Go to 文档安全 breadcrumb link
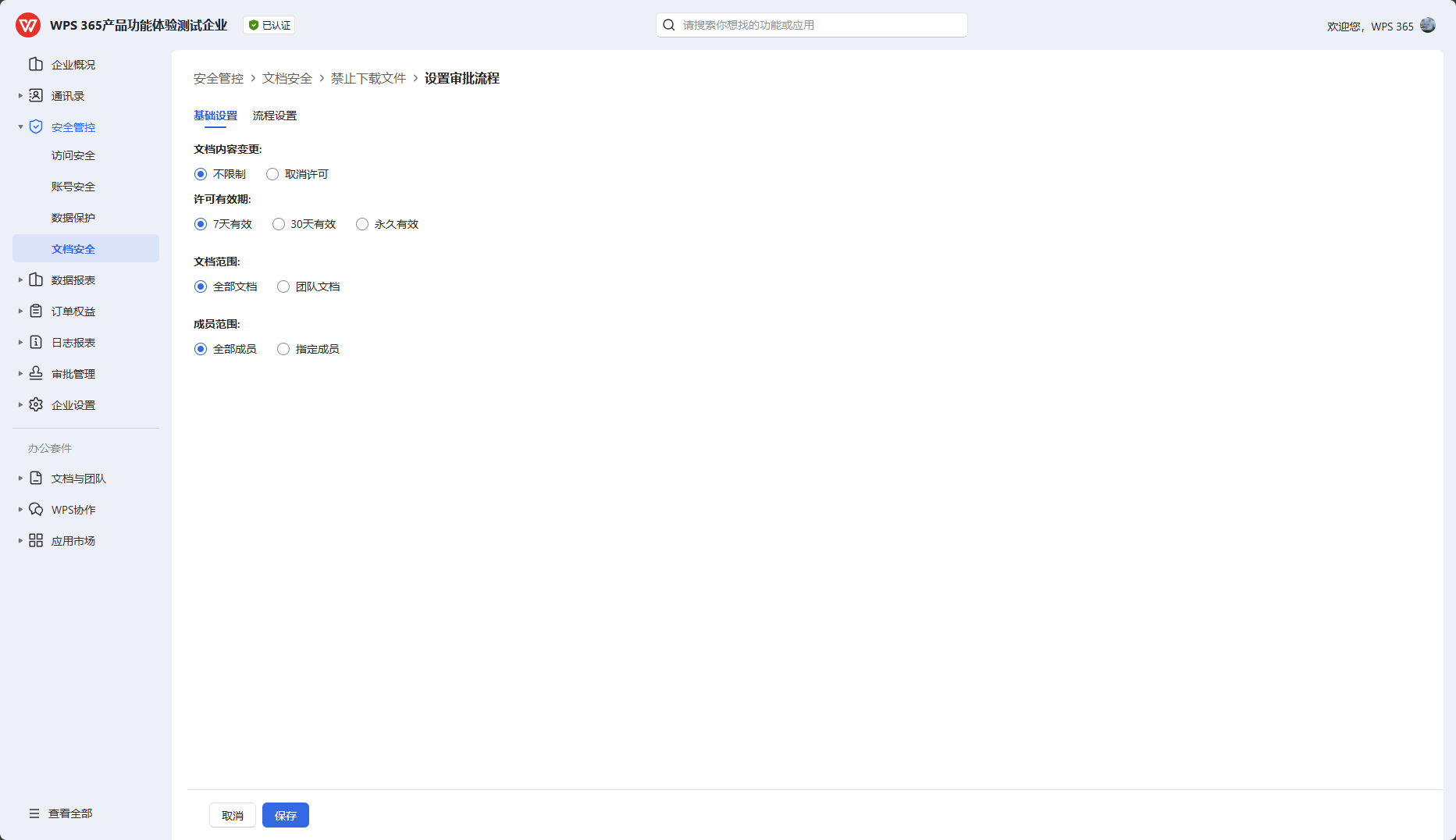The height and width of the screenshot is (840, 1456). [287, 78]
